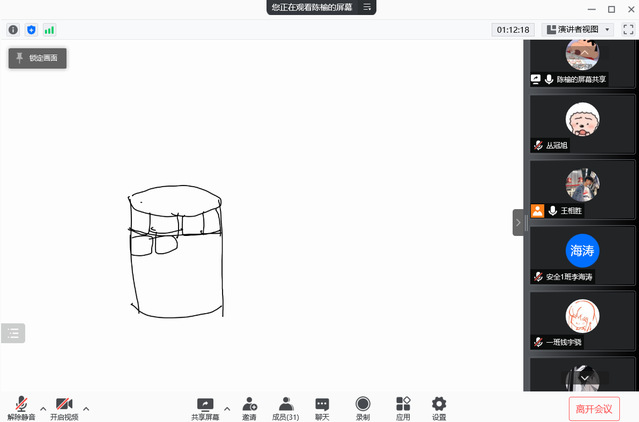Collapse the participant video sidebar
Image resolution: width=639 pixels, height=422 pixels.
518,222
